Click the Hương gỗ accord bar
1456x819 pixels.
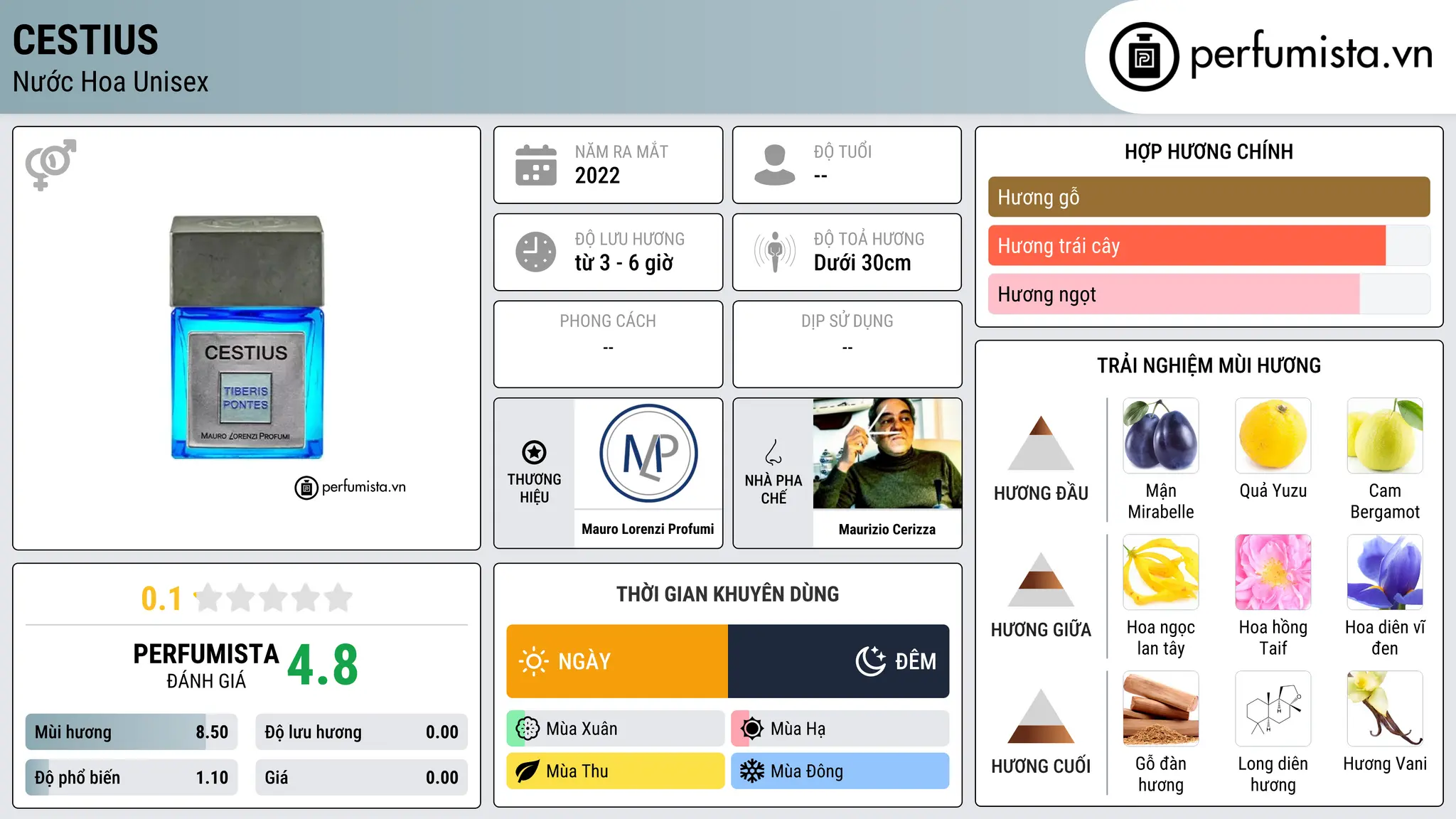click(1209, 197)
